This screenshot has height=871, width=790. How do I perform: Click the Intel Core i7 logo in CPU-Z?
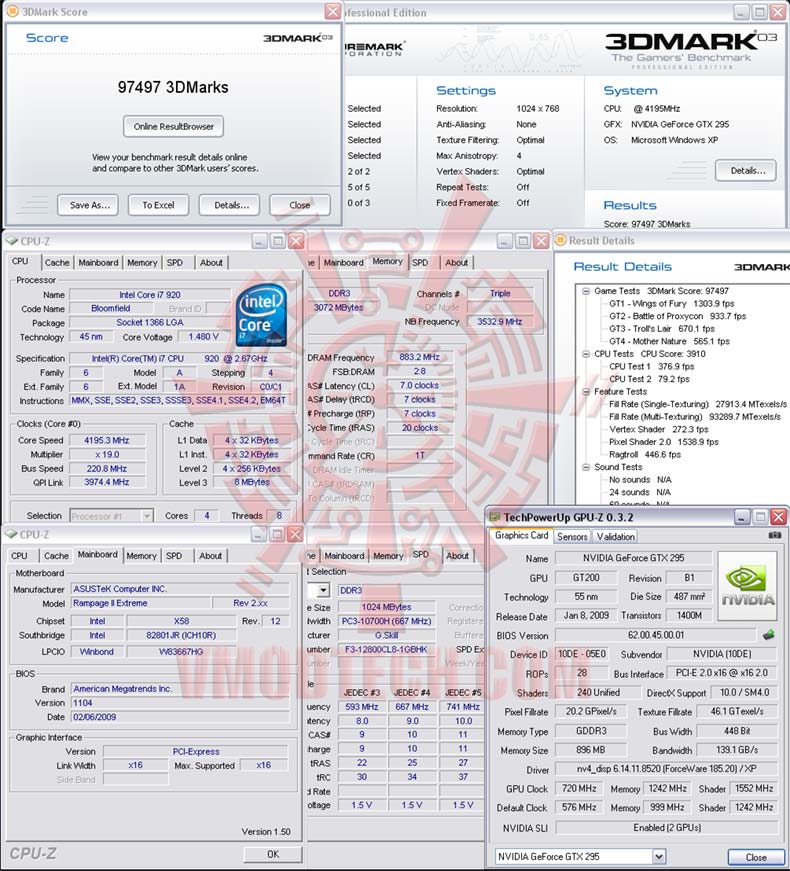[x=261, y=314]
